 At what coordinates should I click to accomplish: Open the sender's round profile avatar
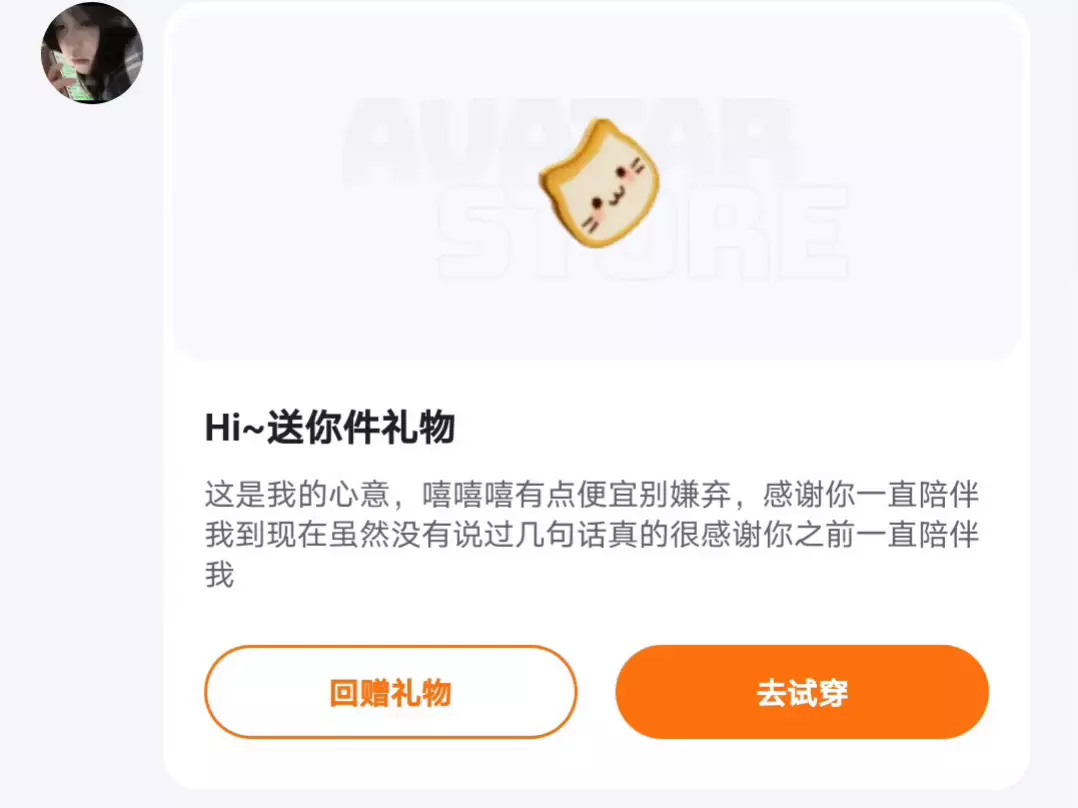[x=92, y=53]
